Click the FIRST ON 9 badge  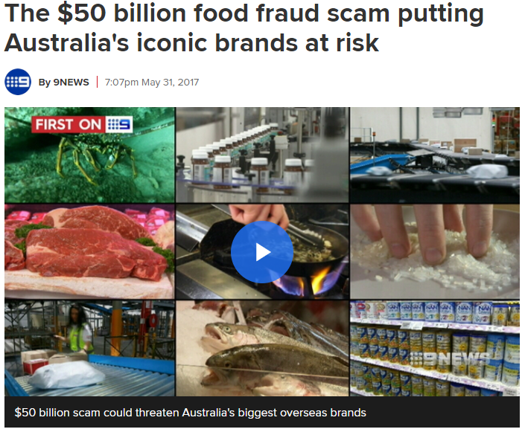tap(82, 125)
